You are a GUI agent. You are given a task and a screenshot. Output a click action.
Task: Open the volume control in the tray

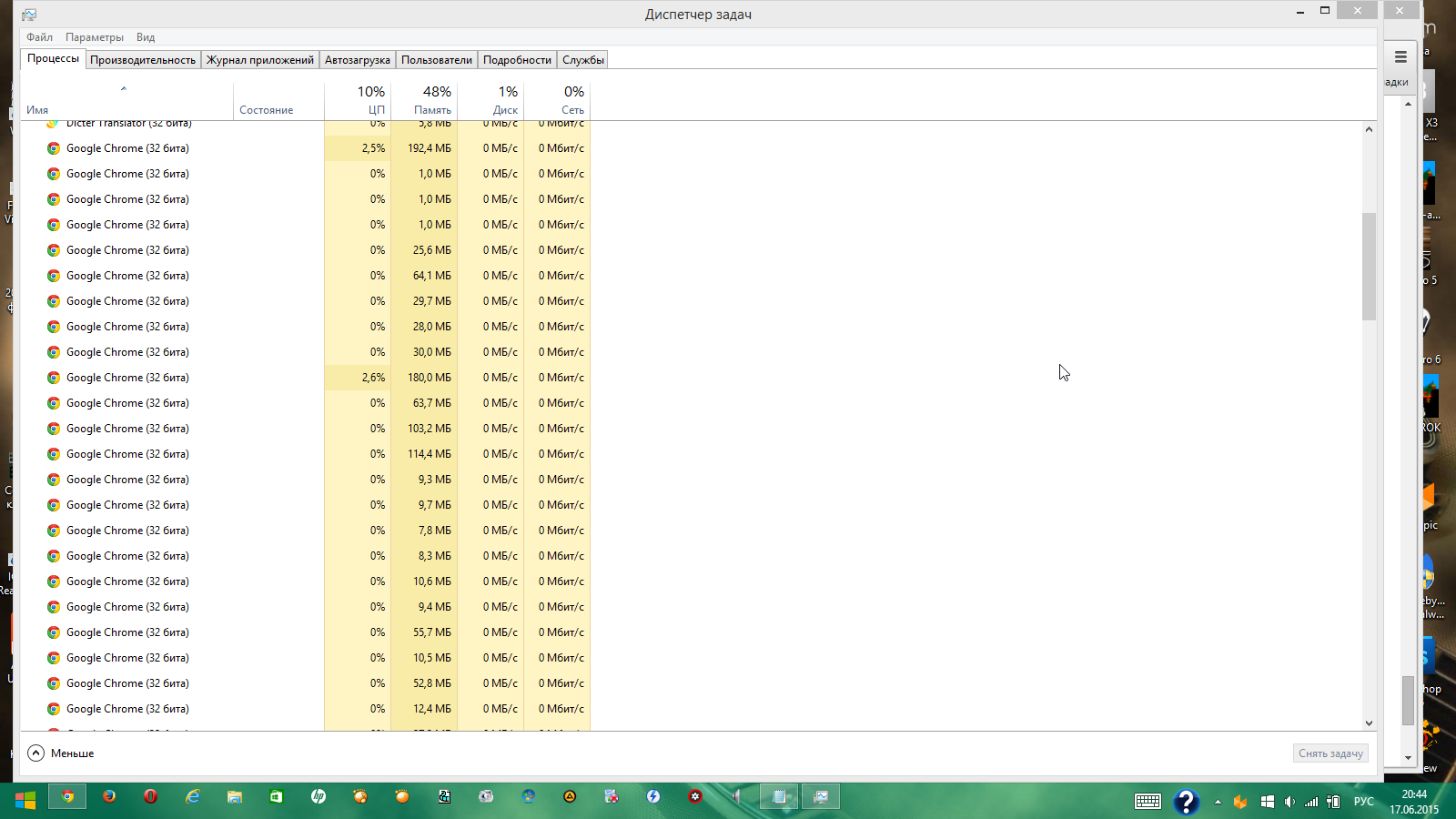tap(1289, 802)
